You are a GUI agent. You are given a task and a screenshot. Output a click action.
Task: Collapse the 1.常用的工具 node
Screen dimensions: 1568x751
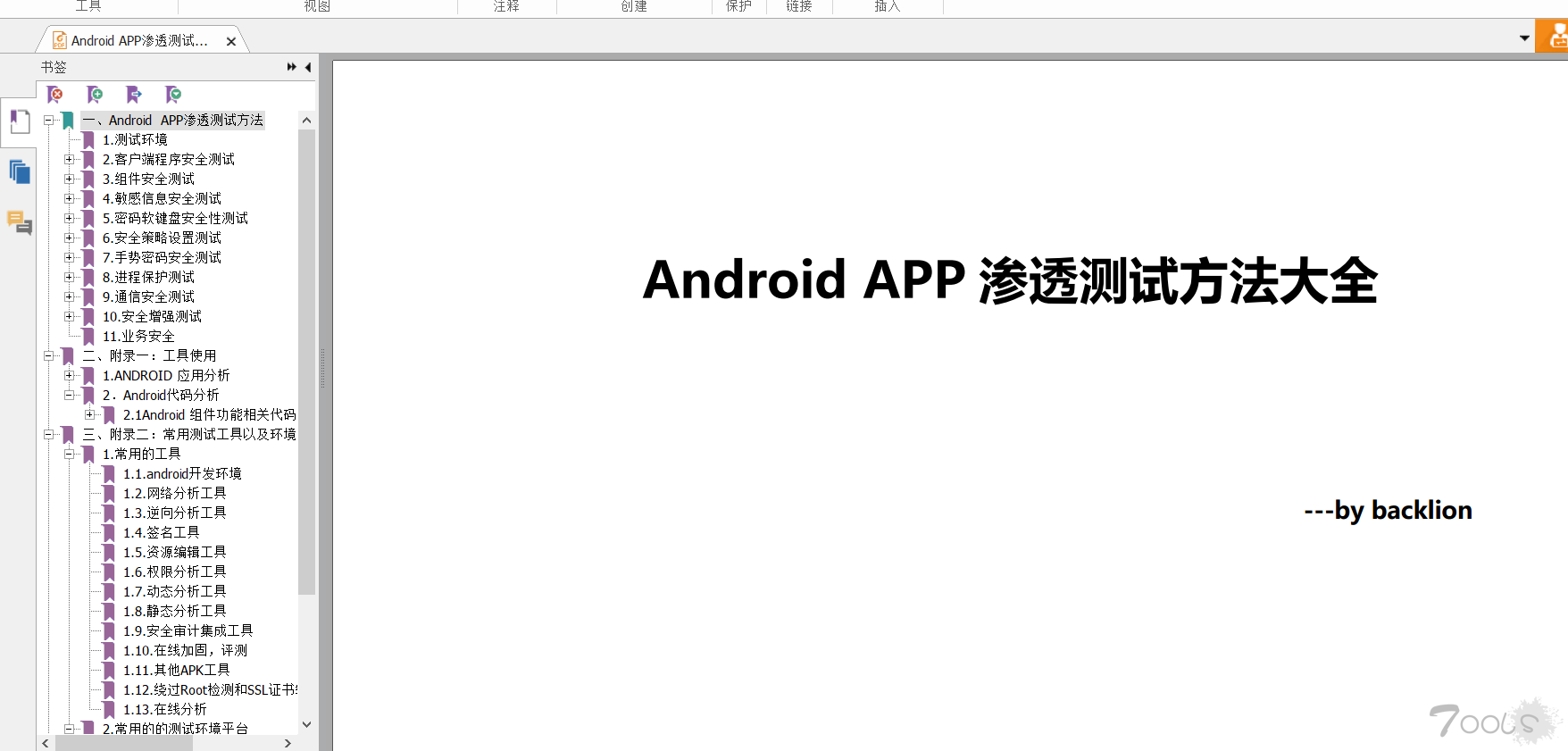[69, 454]
